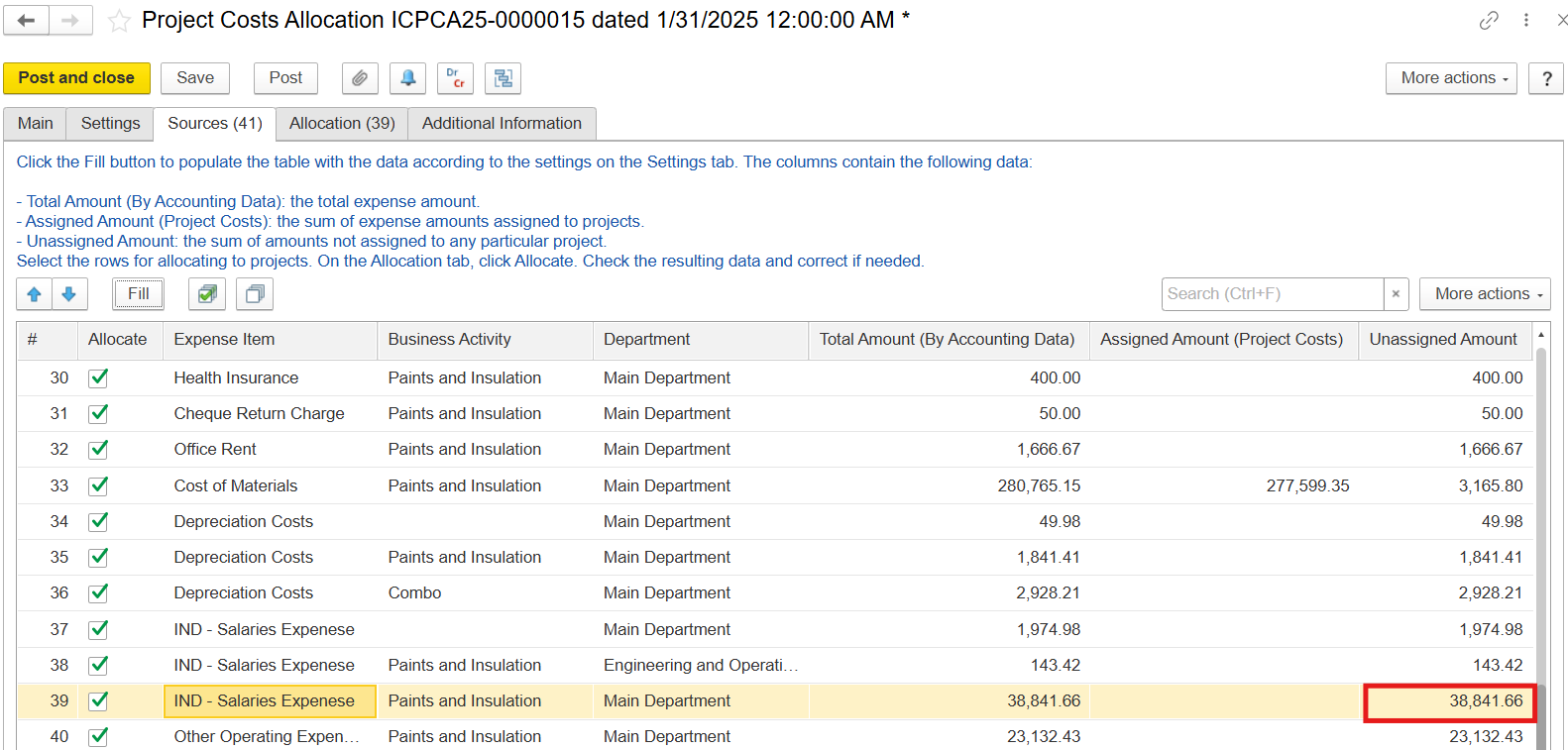The height and width of the screenshot is (750, 1568).
Task: Open the vertical dots menu at top right
Action: tap(1526, 20)
